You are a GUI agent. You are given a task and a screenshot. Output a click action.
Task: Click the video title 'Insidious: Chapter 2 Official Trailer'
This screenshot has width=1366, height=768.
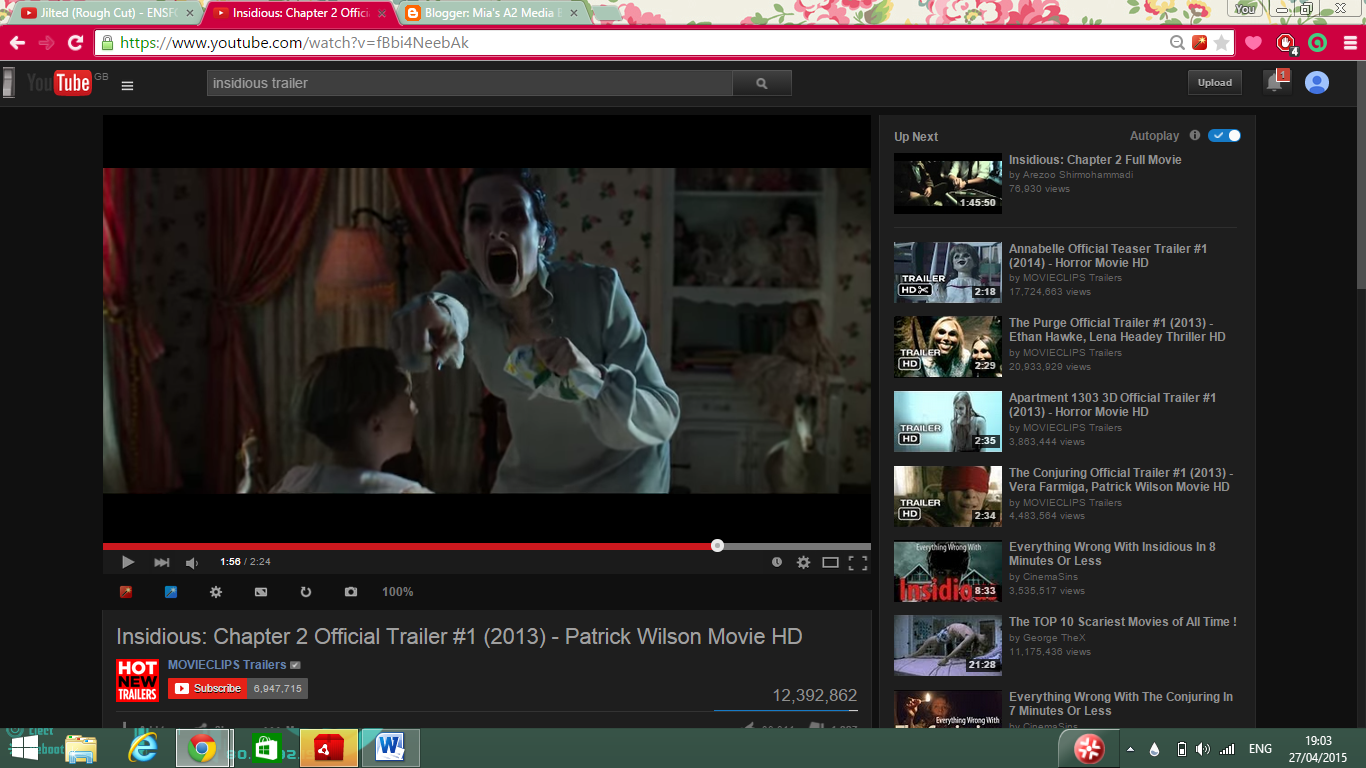pyautogui.click(x=459, y=637)
